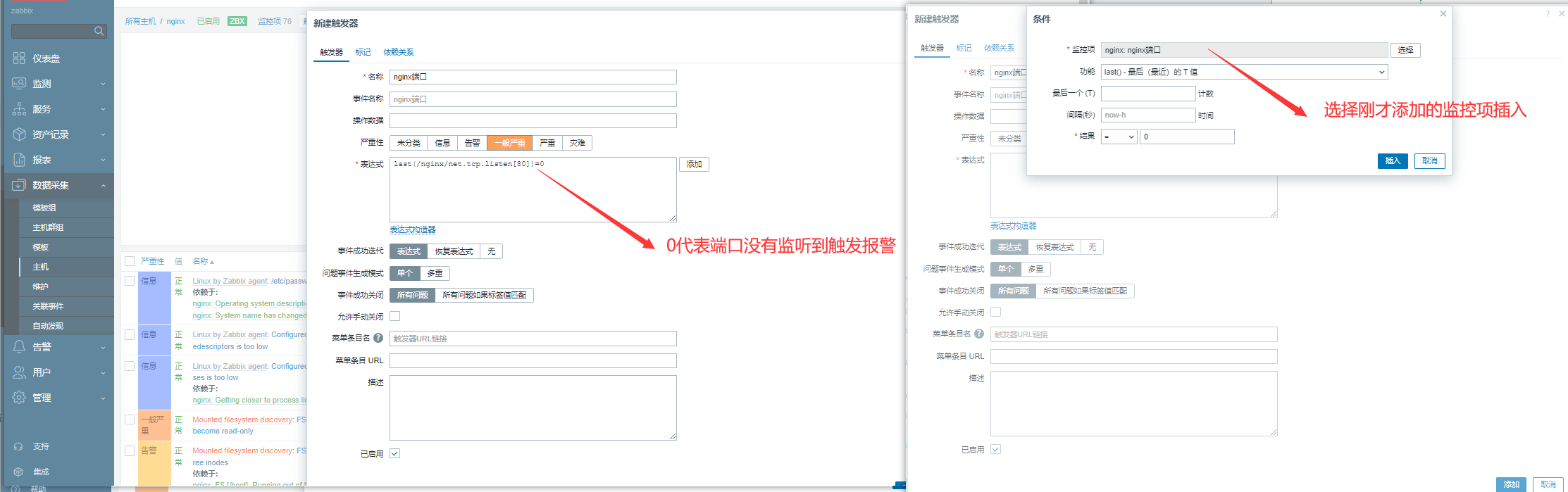Open the 结果 operator dropdown

1119,137
